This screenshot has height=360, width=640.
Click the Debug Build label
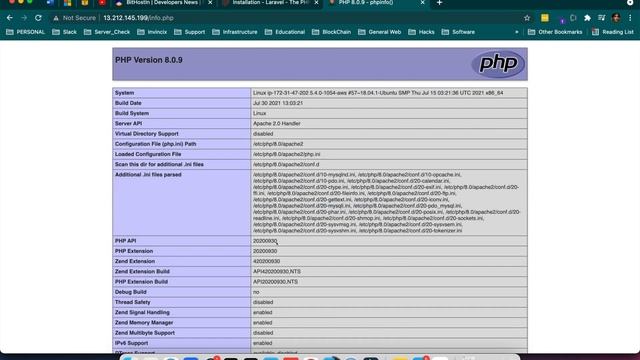pos(131,292)
